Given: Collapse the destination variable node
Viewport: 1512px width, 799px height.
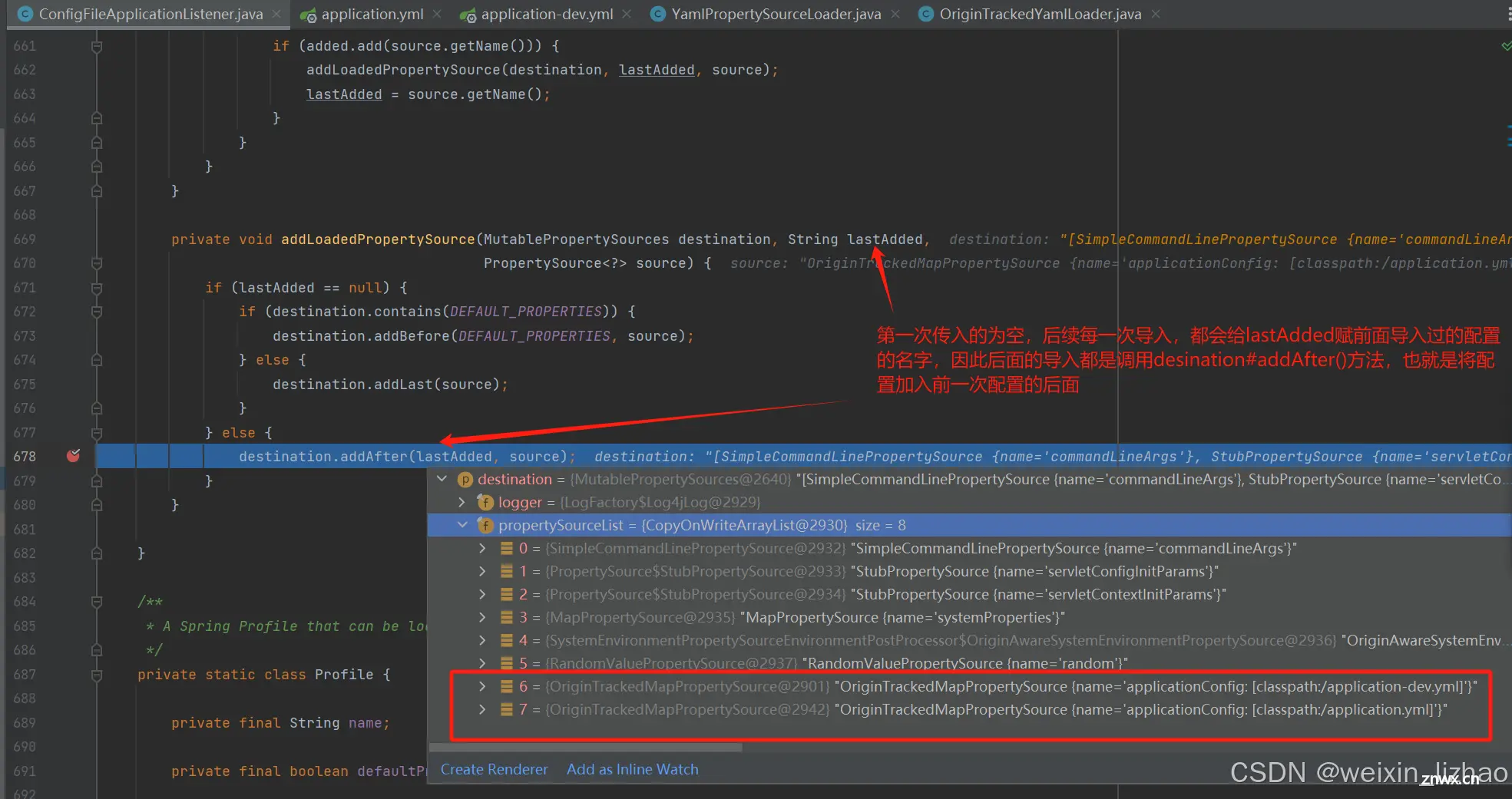Looking at the screenshot, I should [442, 479].
